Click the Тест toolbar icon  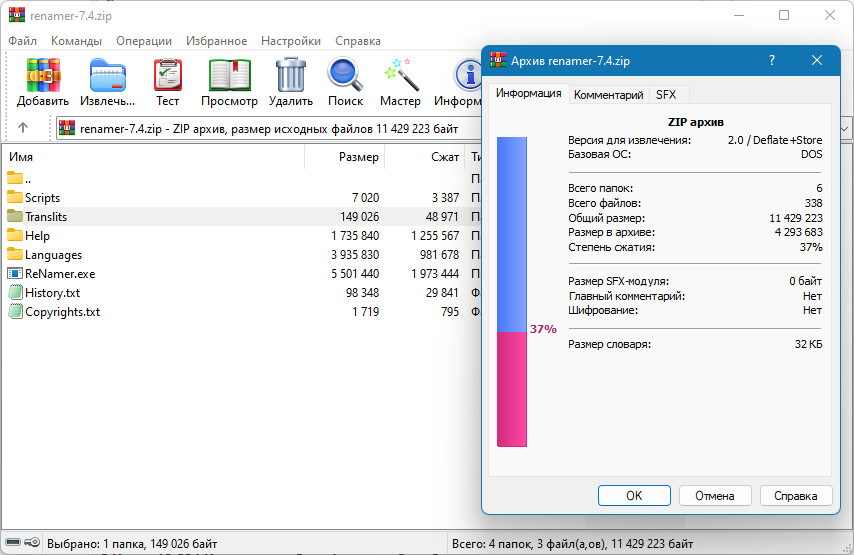tap(168, 75)
